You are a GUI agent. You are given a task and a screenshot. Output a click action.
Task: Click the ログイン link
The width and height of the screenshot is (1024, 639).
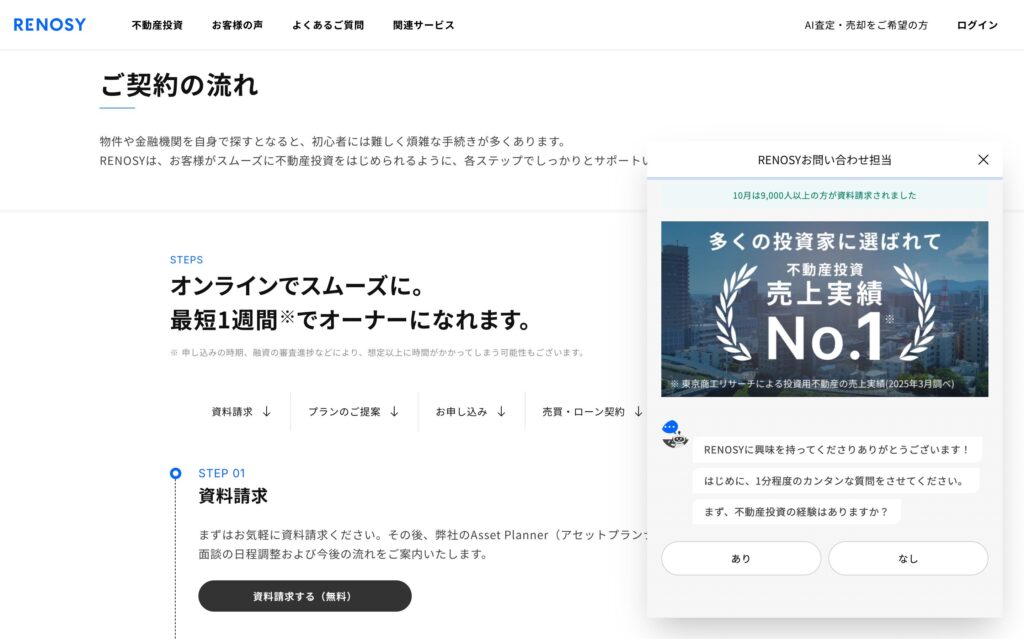pos(977,25)
